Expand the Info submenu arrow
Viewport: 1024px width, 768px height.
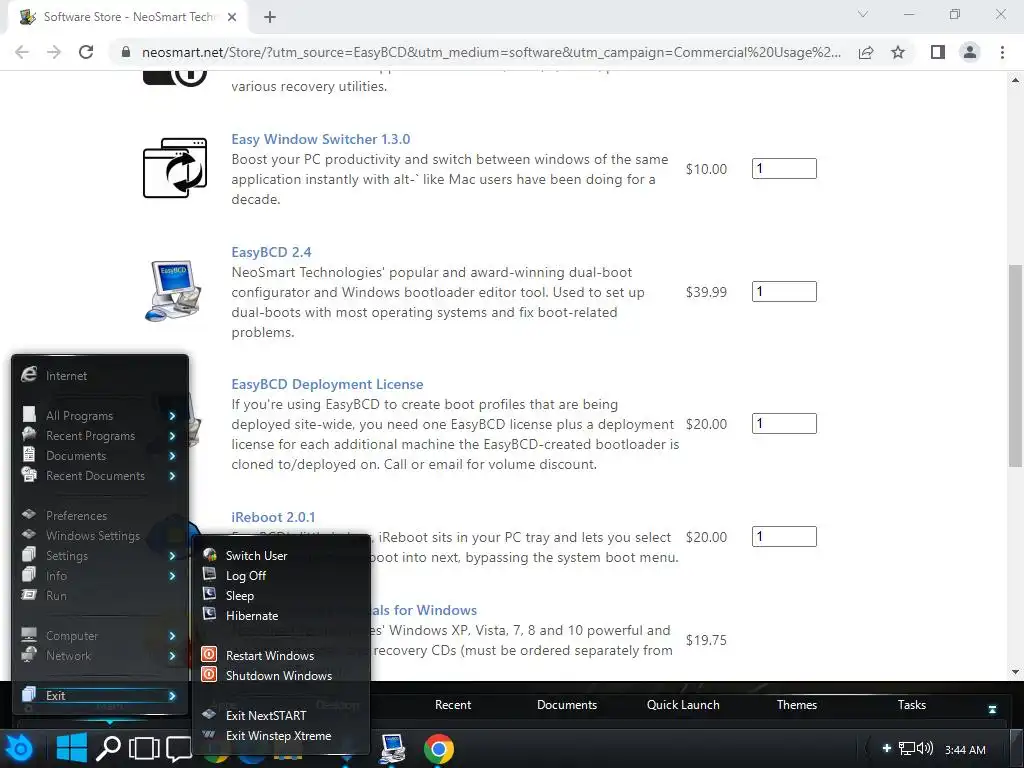click(172, 576)
